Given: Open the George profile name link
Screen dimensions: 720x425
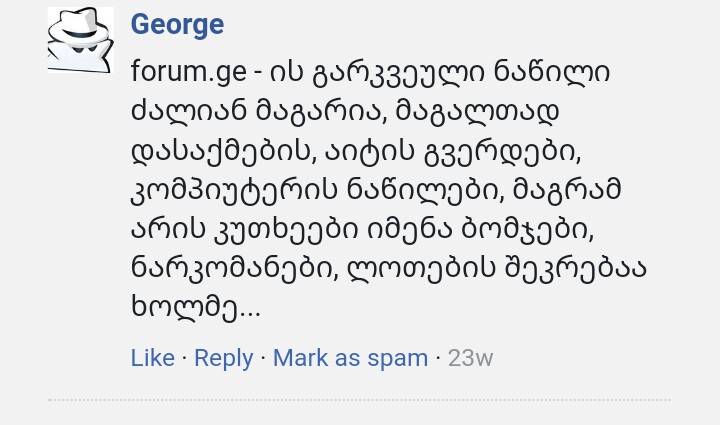Looking at the screenshot, I should click(x=177, y=24).
